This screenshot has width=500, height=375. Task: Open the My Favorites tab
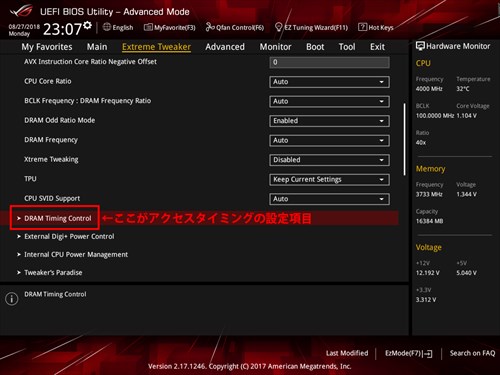[x=47, y=47]
